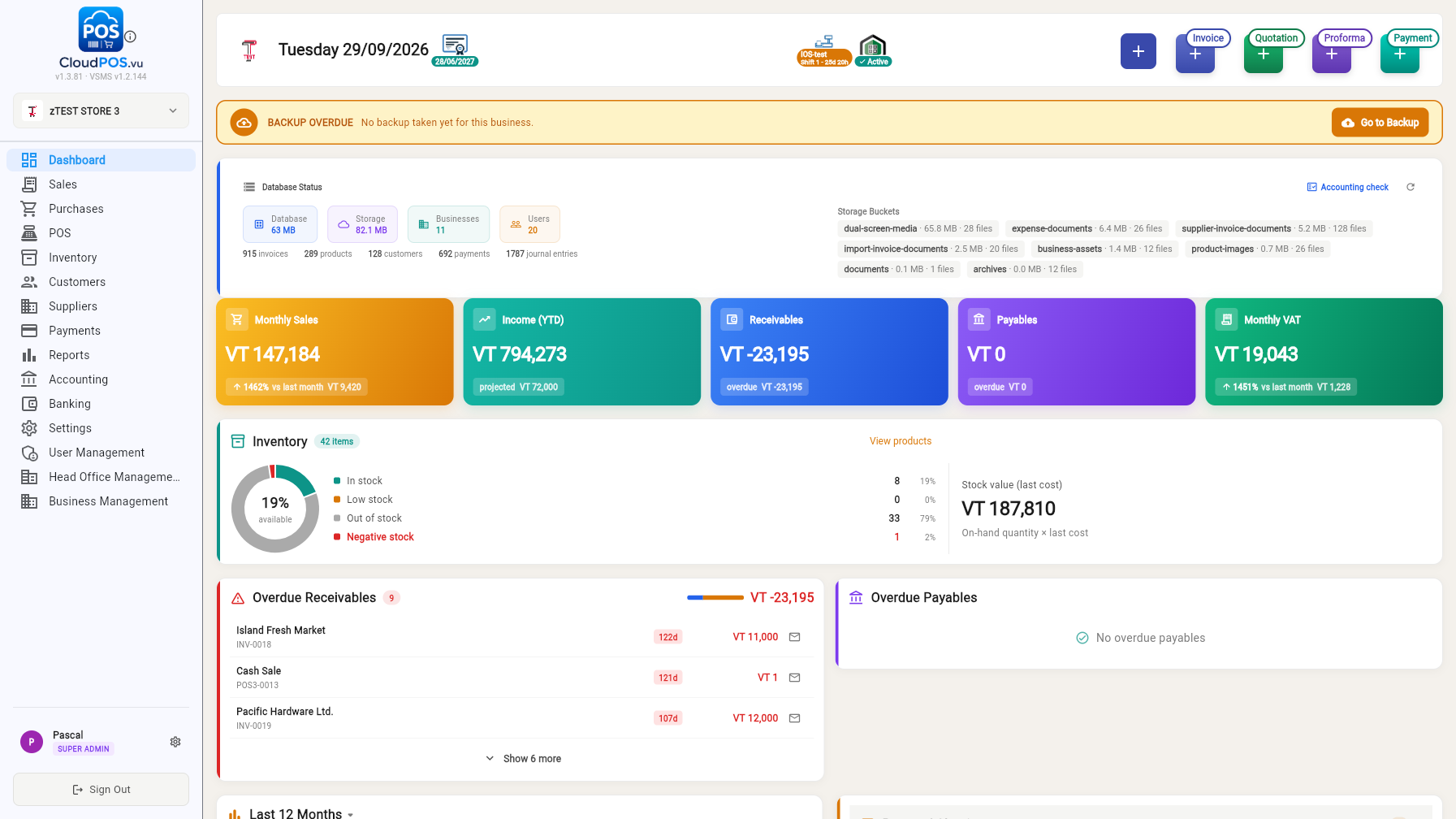This screenshot has height=819, width=1456.
Task: Click the dual-screen-media storage bucket tag
Action: pyautogui.click(x=918, y=229)
